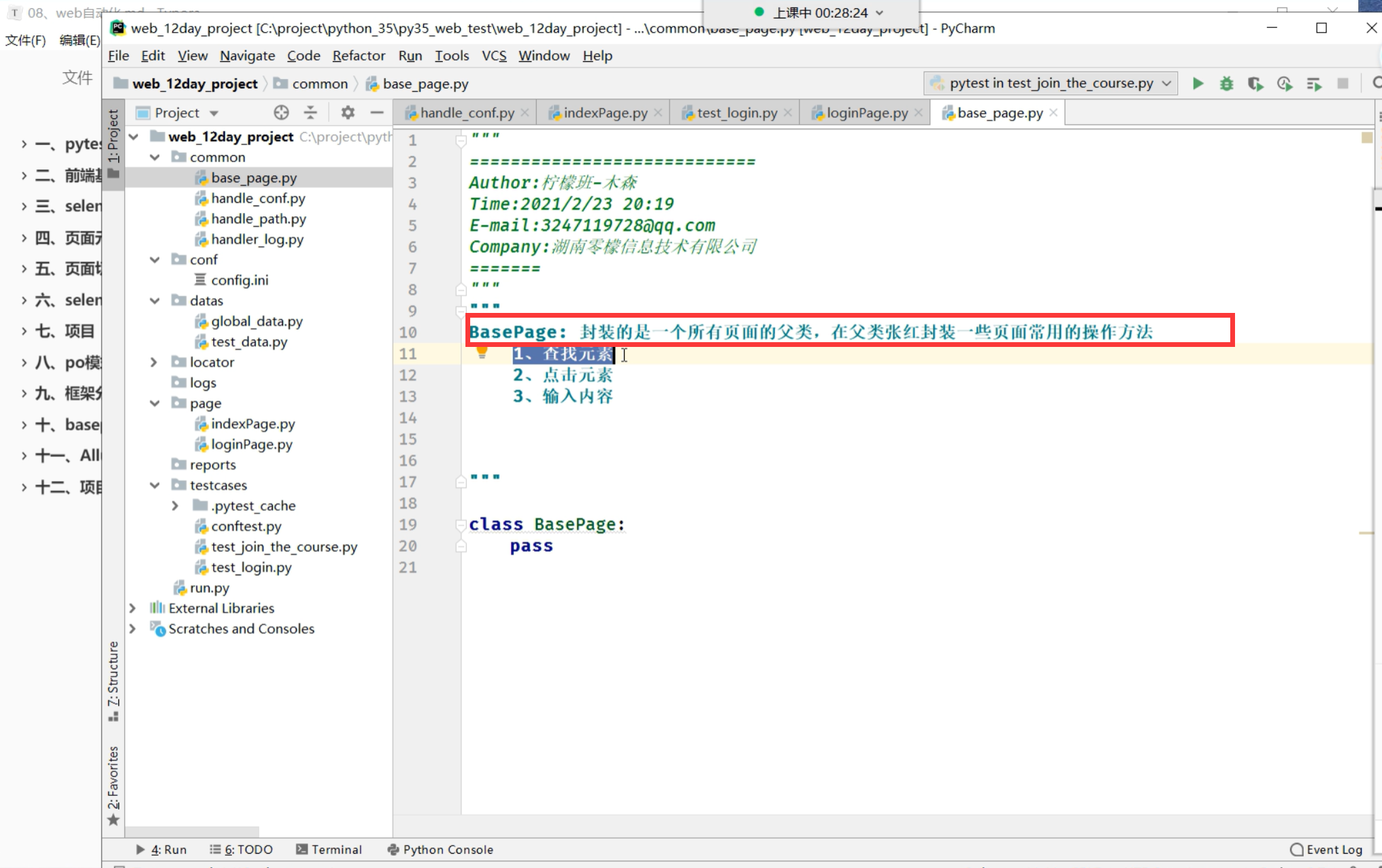Click locate/scroll-from-source target icon
The width and height of the screenshot is (1382, 868).
pos(281,112)
